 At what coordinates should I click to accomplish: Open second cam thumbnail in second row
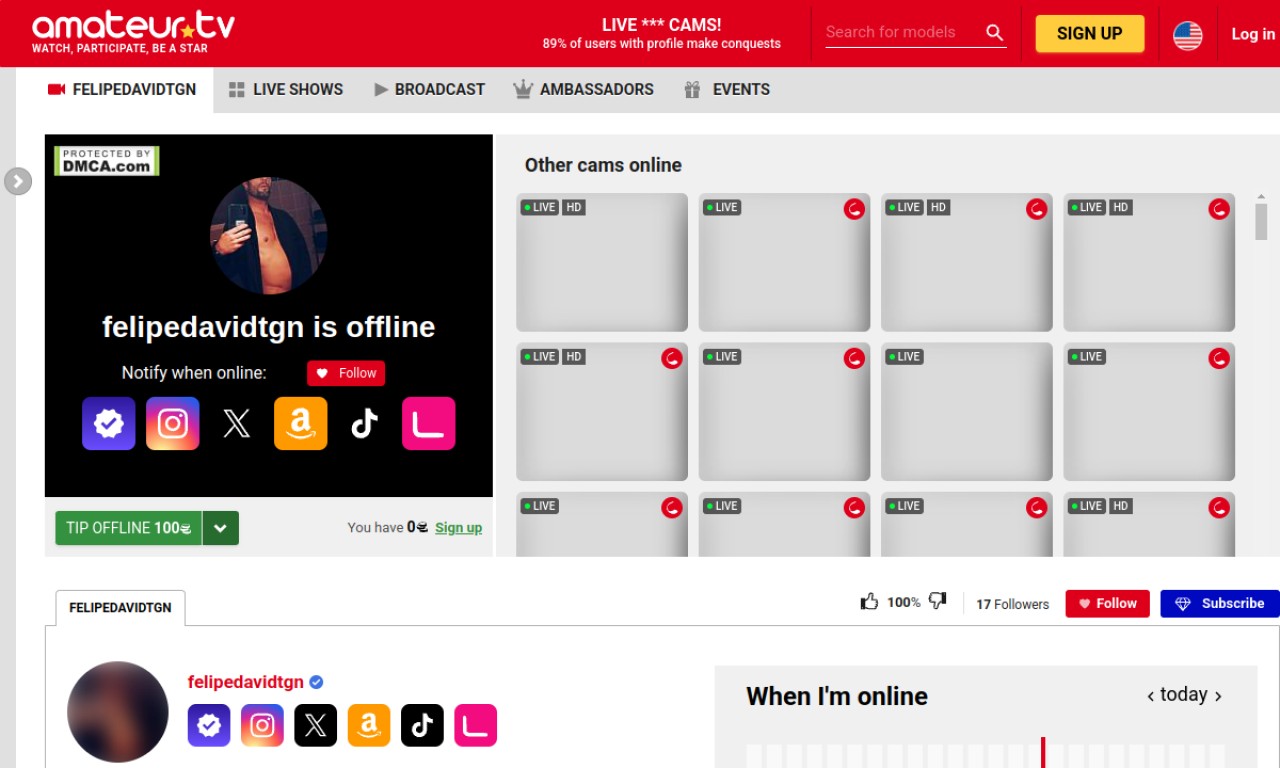click(x=784, y=411)
